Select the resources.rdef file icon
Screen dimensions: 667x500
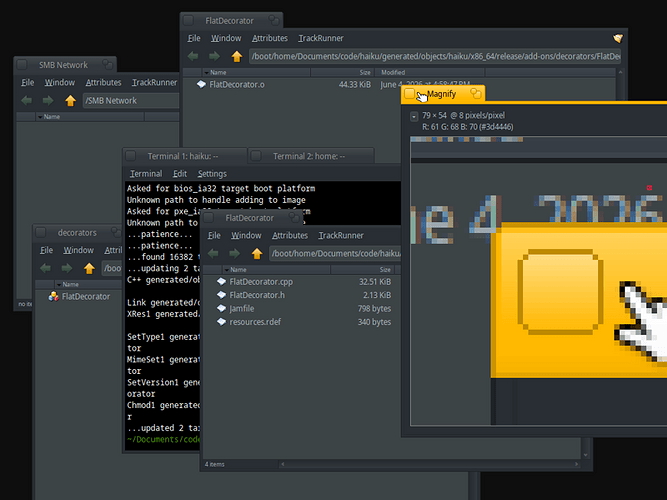point(221,322)
